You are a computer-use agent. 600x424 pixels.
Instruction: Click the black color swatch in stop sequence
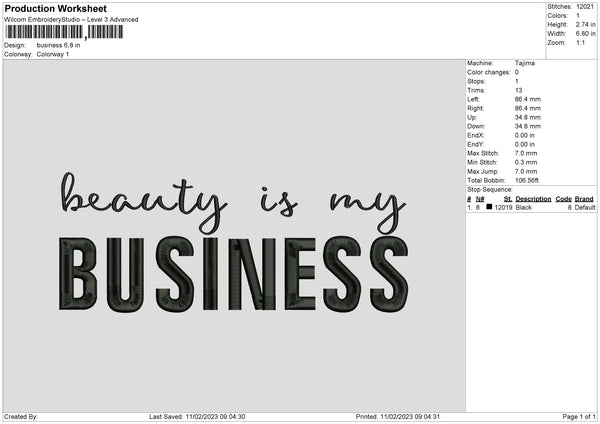[489, 207]
